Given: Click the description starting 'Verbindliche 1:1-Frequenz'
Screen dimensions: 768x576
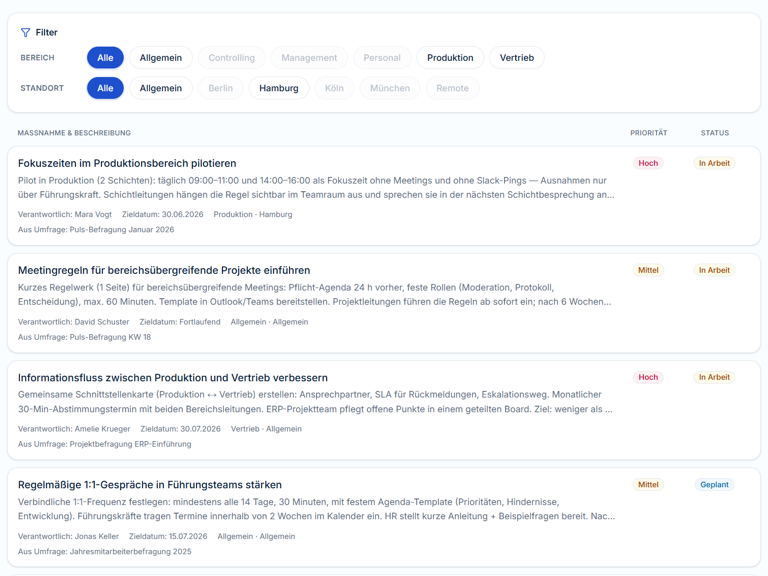Looking at the screenshot, I should 316,509.
